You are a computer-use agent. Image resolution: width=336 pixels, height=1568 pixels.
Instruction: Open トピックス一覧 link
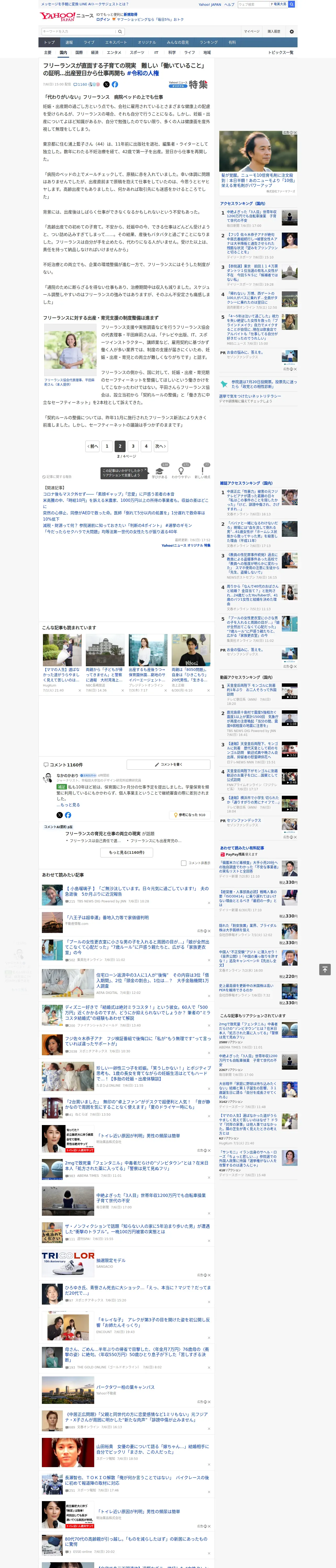click(281, 52)
